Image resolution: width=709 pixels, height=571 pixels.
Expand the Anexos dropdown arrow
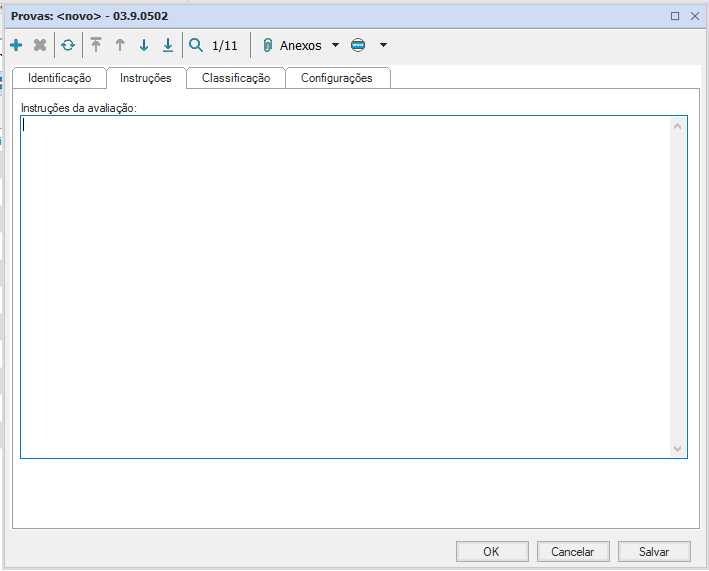point(335,45)
